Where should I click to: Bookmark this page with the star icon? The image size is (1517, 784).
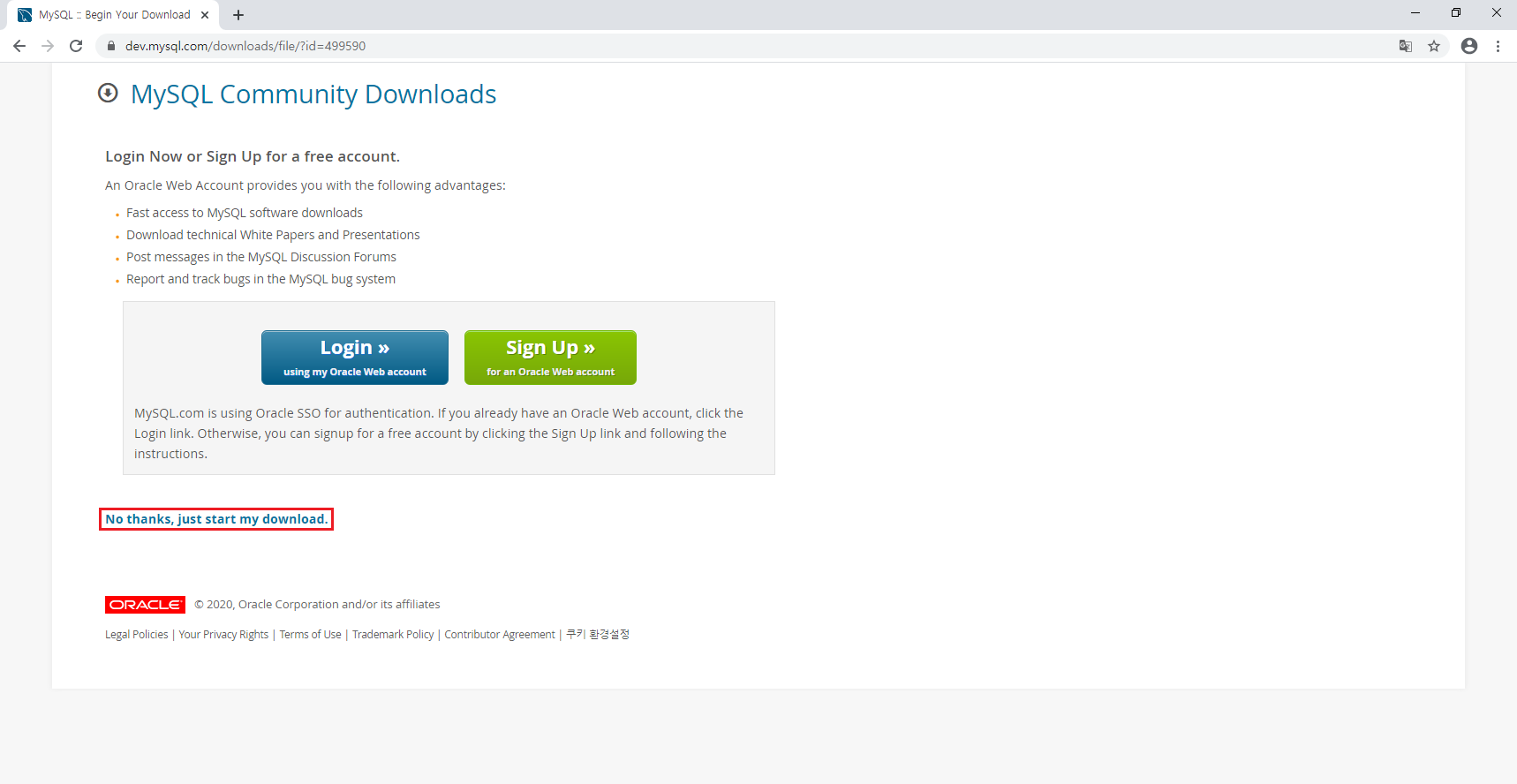(1434, 46)
